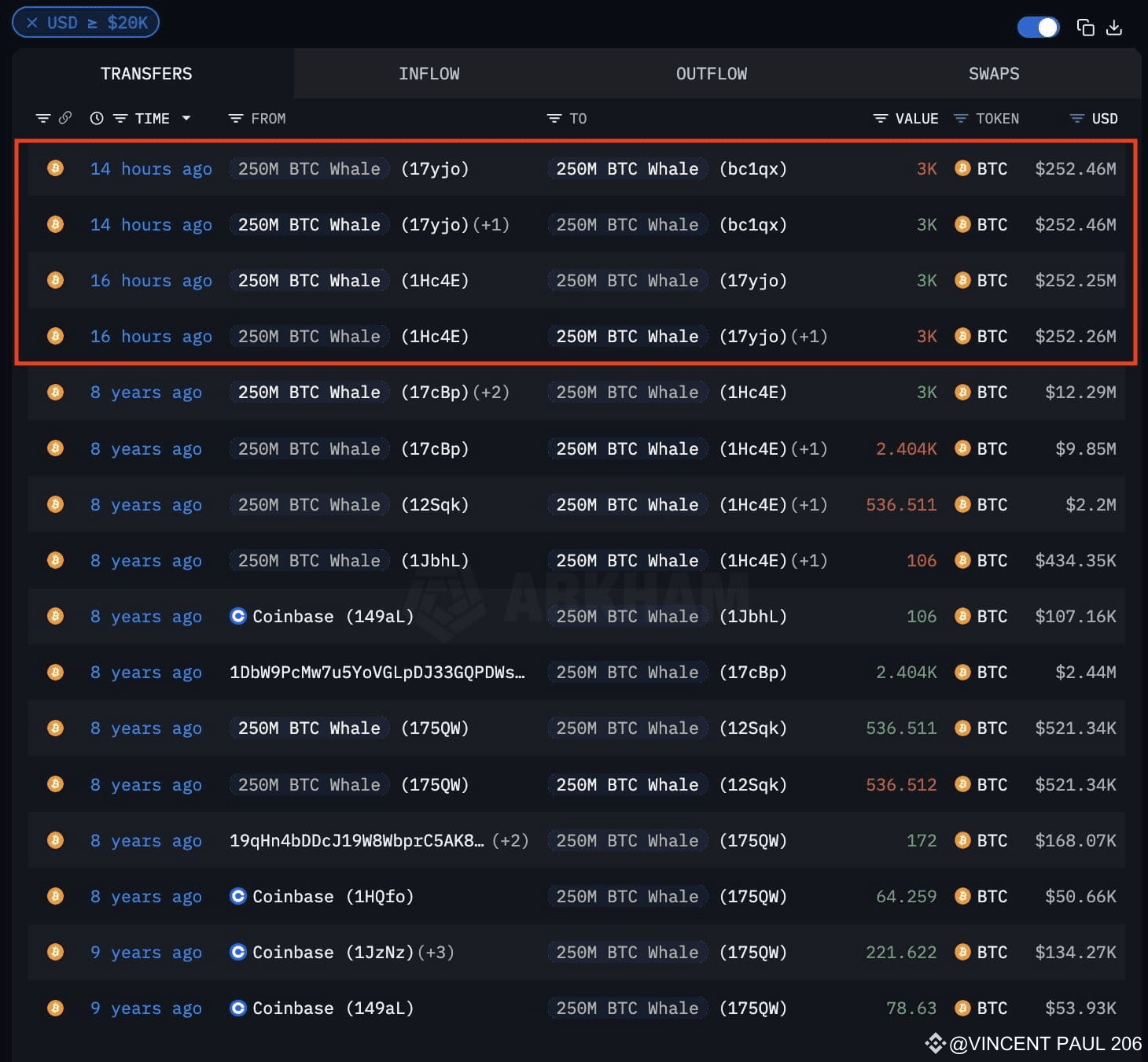Click the download icon at top right
The width and height of the screenshot is (1148, 1062).
coord(1114,28)
